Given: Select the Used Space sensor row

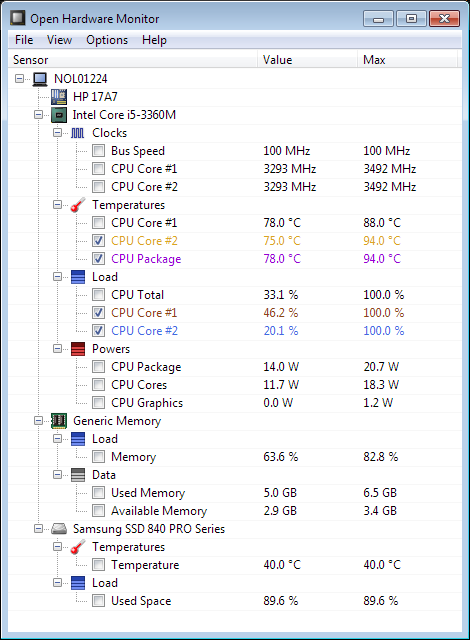Looking at the screenshot, I should [x=235, y=601].
